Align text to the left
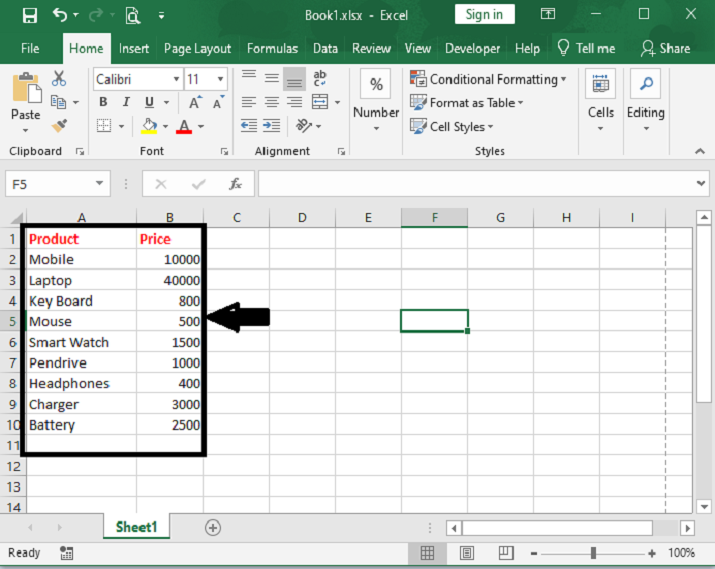This screenshot has height=569, width=715. (x=249, y=102)
